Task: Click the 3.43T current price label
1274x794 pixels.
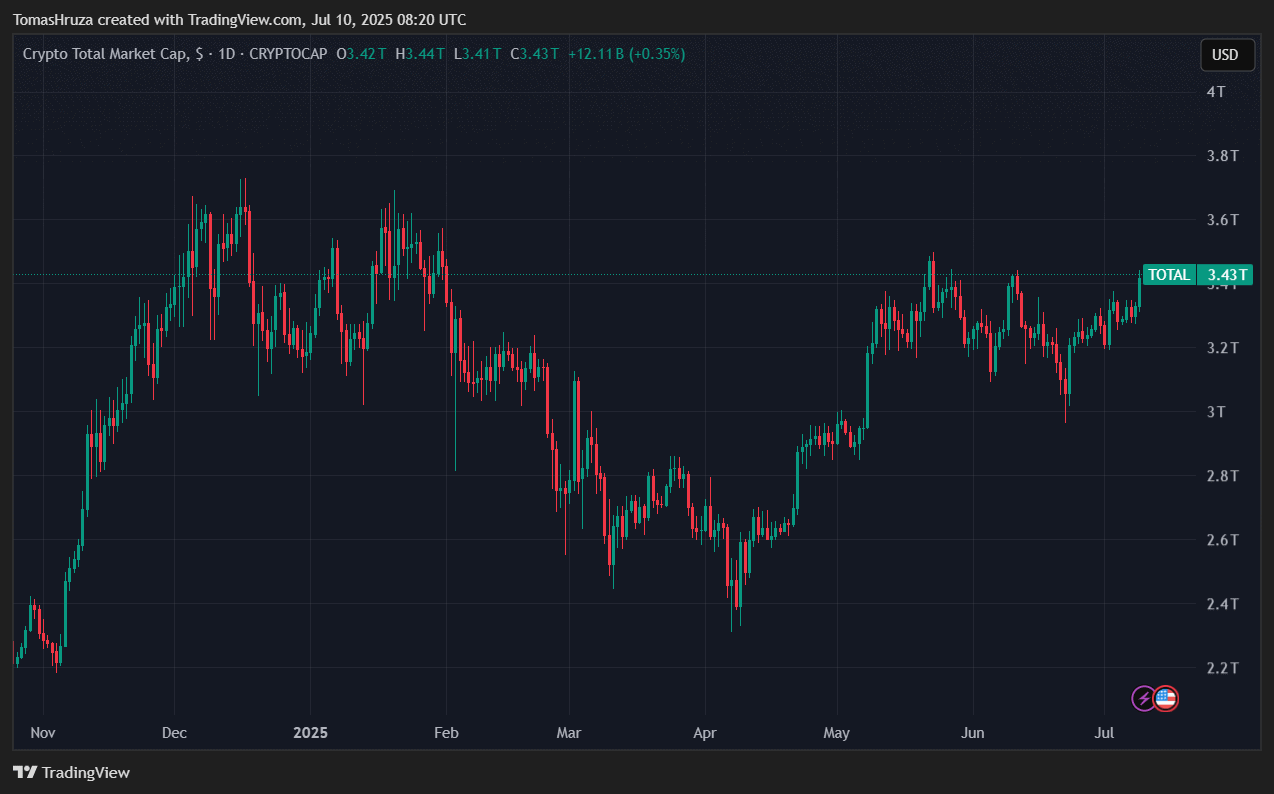Action: click(x=1227, y=275)
